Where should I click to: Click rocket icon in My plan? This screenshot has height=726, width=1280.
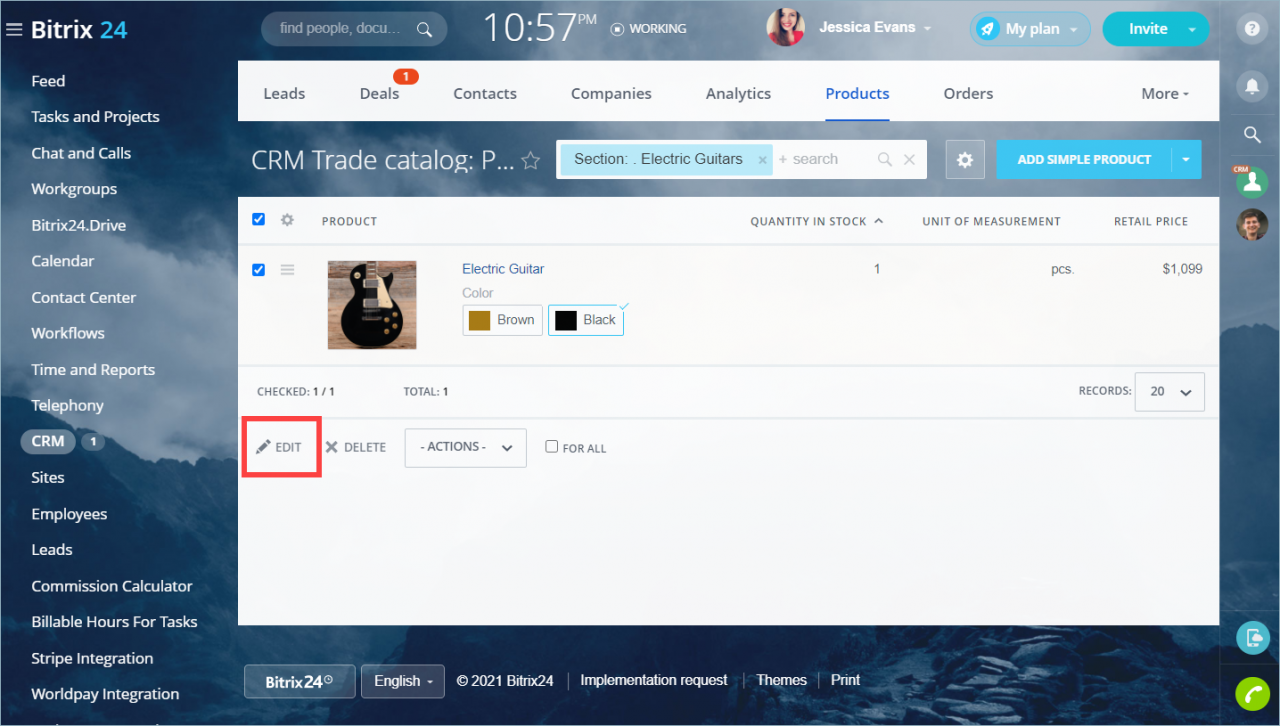point(988,29)
